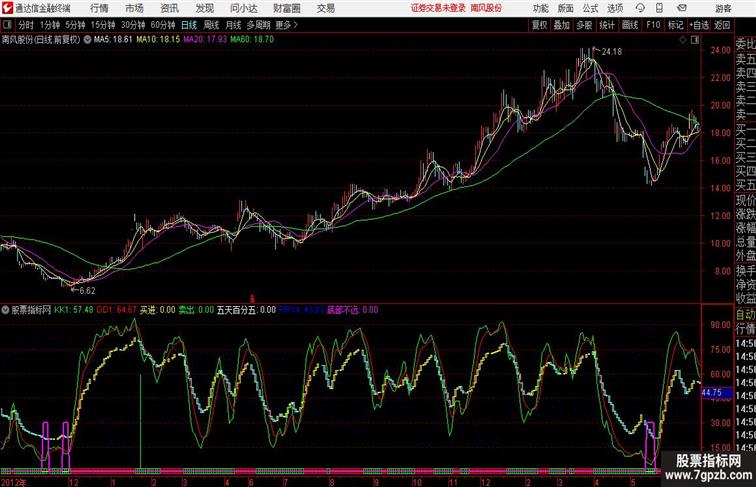Click the 返回 back button
Viewport: 756px width, 487px height.
pyautogui.click(x=722, y=25)
